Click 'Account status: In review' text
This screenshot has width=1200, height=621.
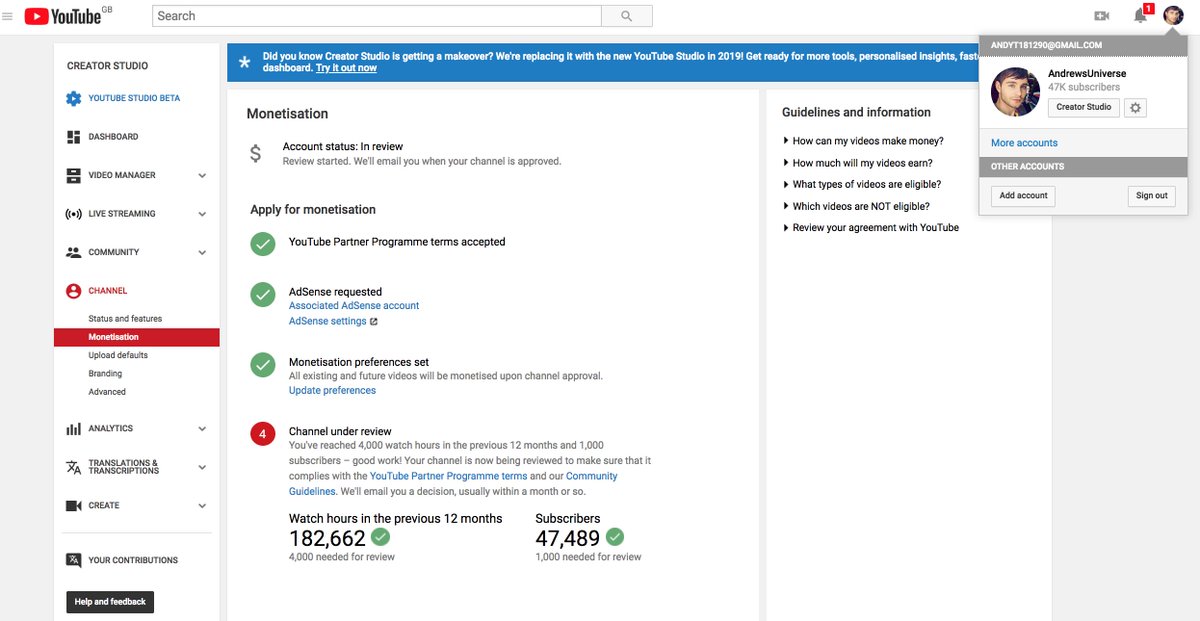pos(343,147)
